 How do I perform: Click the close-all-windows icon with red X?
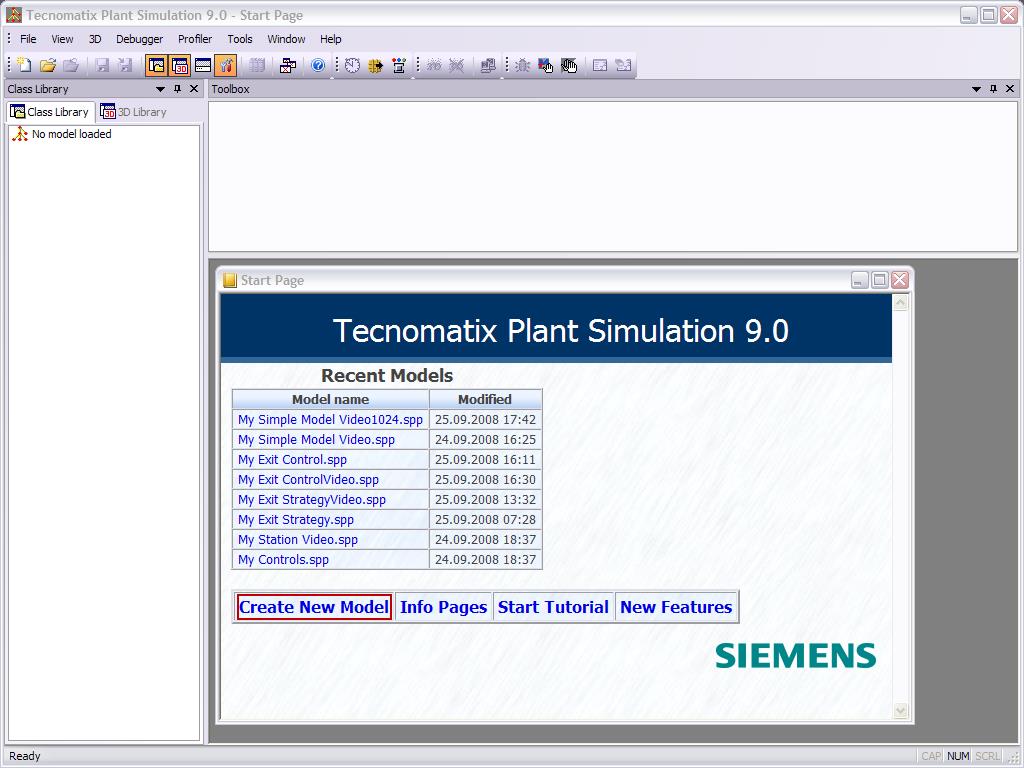[x=288, y=65]
